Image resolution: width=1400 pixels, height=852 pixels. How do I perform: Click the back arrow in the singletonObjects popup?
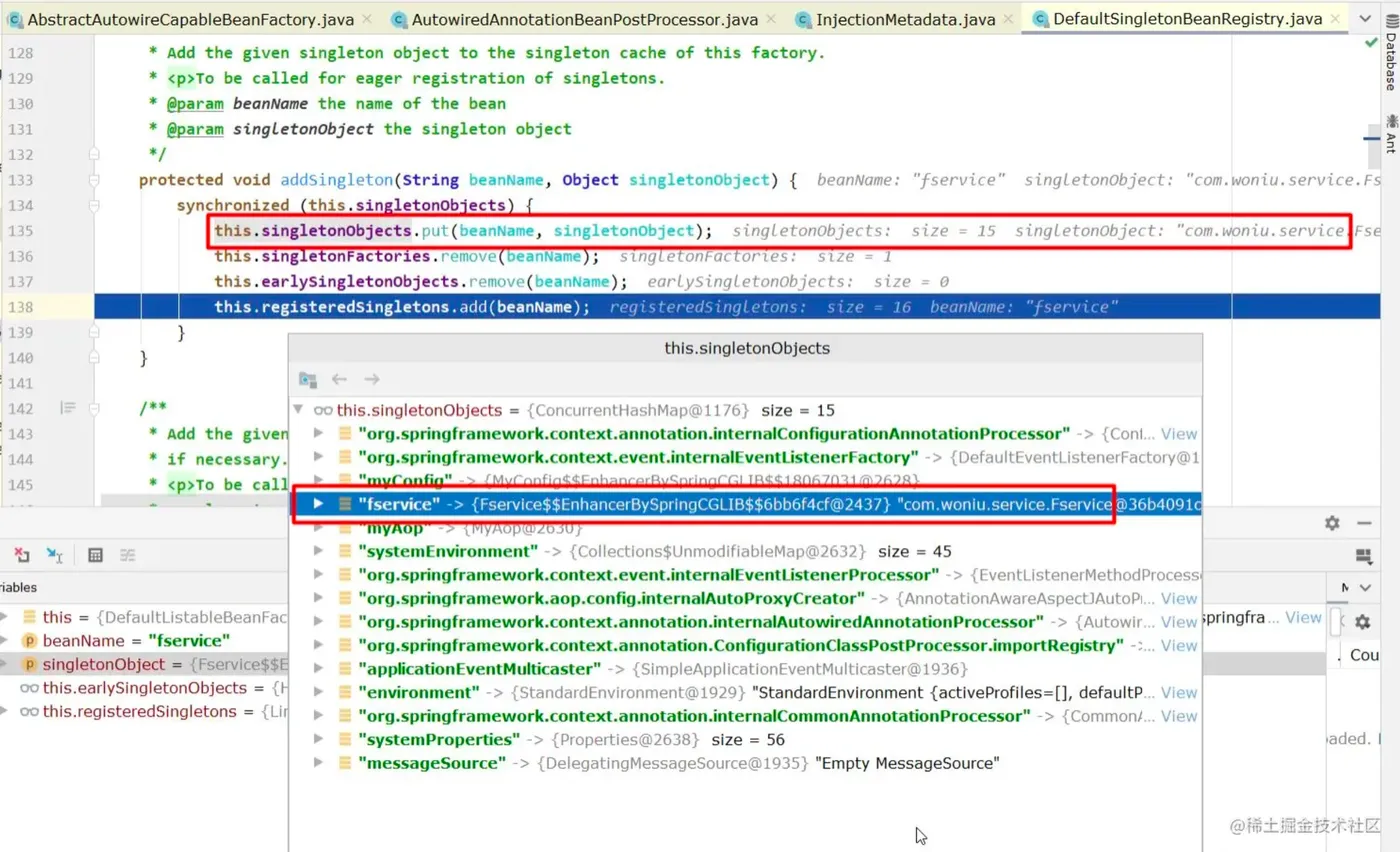[339, 379]
